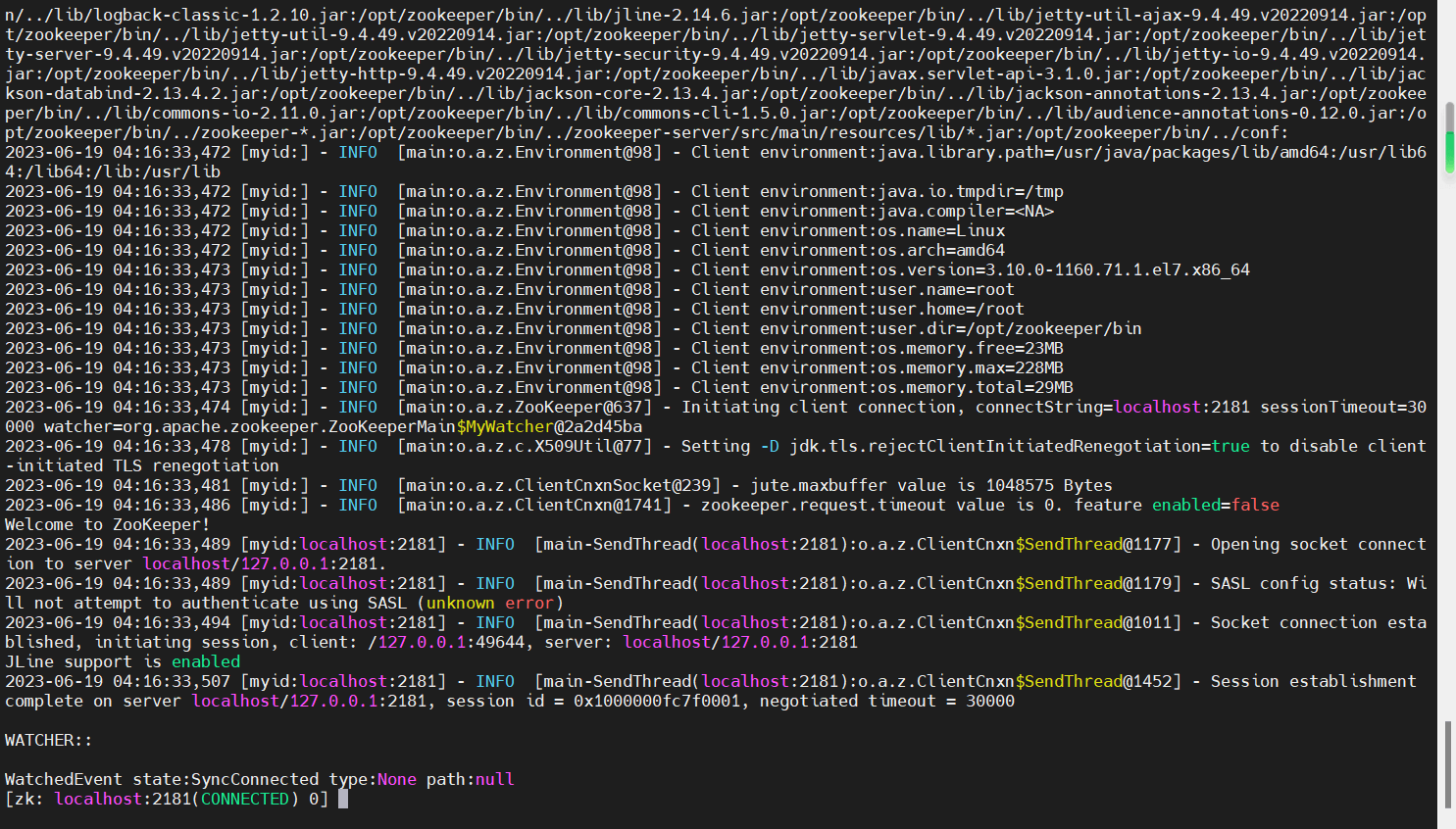Click '-initiated TLS renegotiation' text
Viewport: 1456px width, 829px height.
[142, 465]
